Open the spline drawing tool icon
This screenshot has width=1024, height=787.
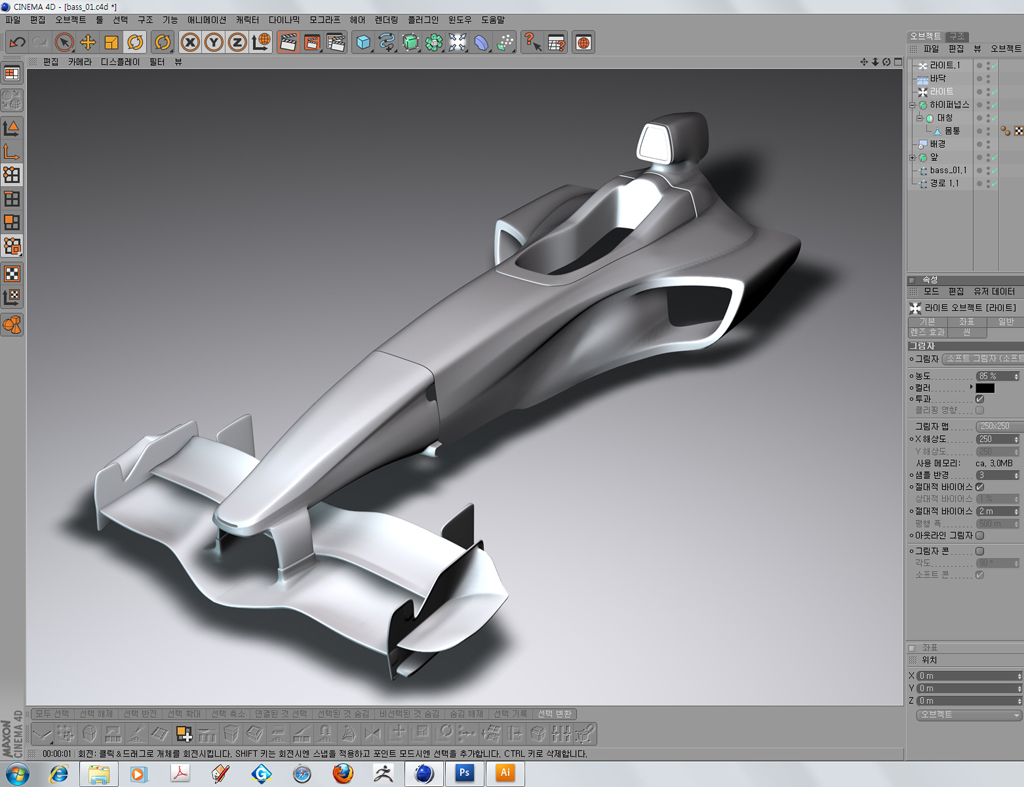tap(387, 42)
